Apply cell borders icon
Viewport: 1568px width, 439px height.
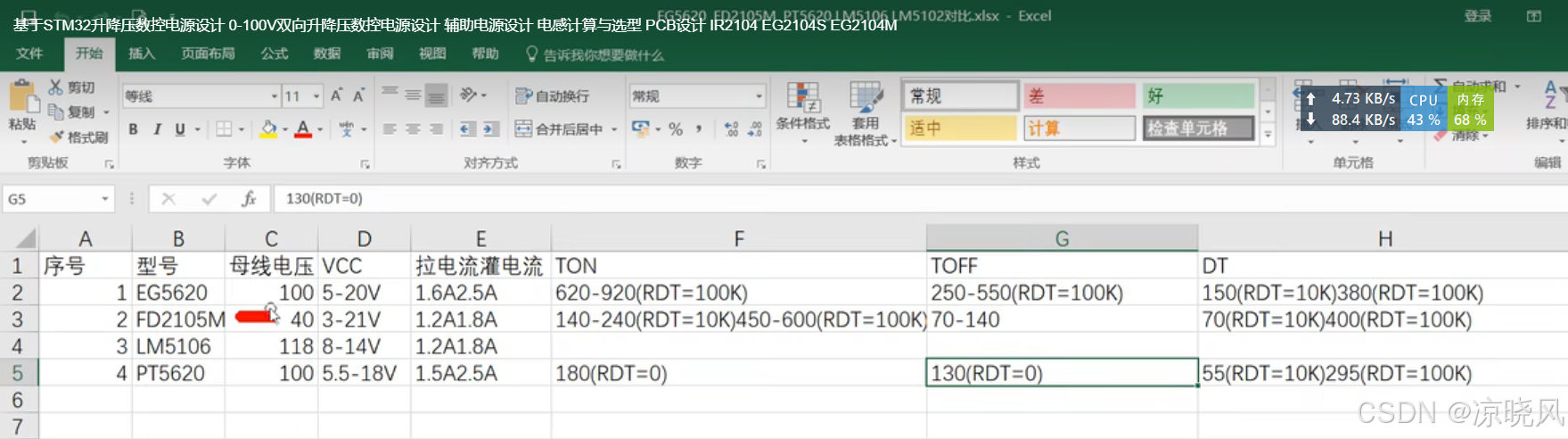coord(224,129)
